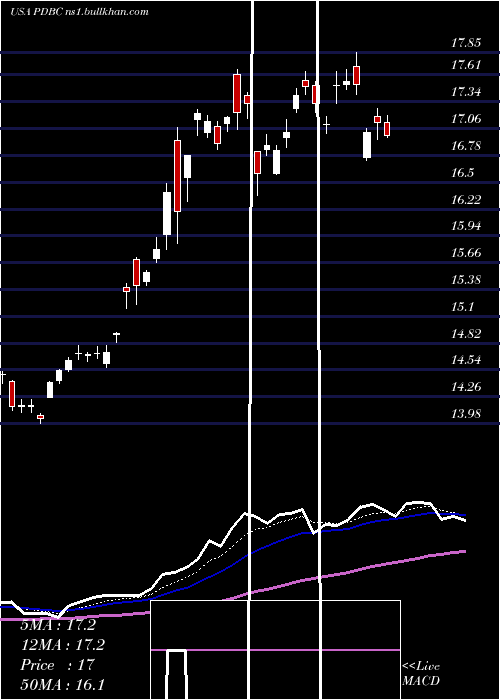Viewport: 500px width, 700px height.
Task: Click the 15.94 price label
Action: click(466, 226)
